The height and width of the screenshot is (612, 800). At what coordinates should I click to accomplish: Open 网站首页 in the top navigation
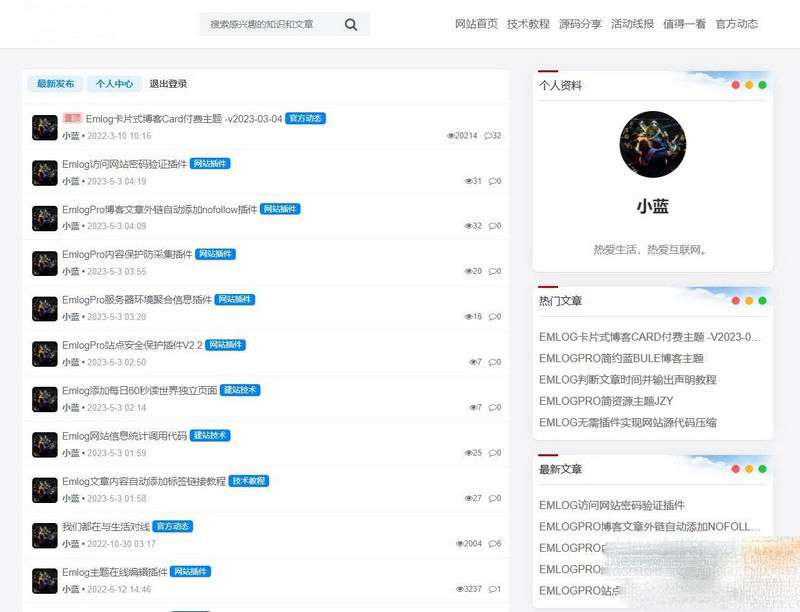476,24
